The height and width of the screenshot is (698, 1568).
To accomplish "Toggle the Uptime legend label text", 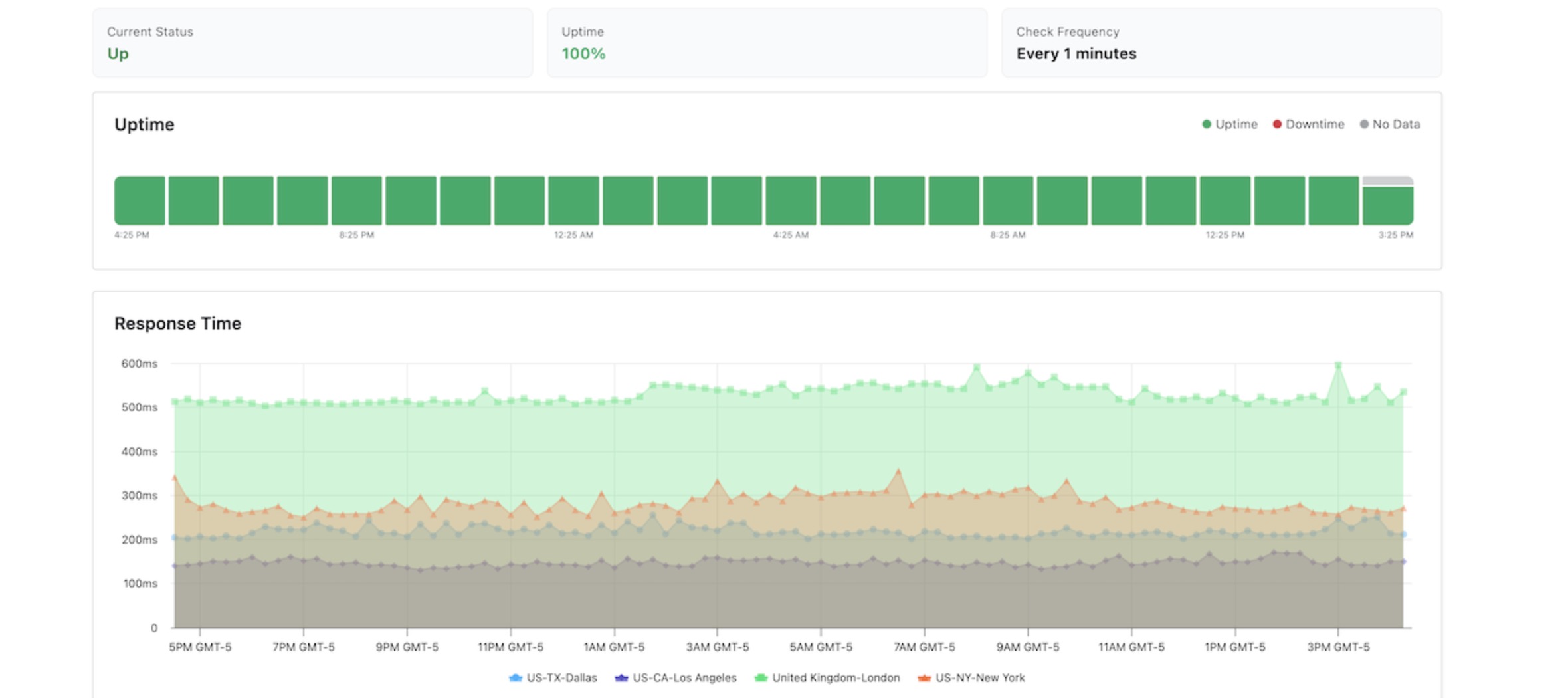I will tap(1236, 124).
